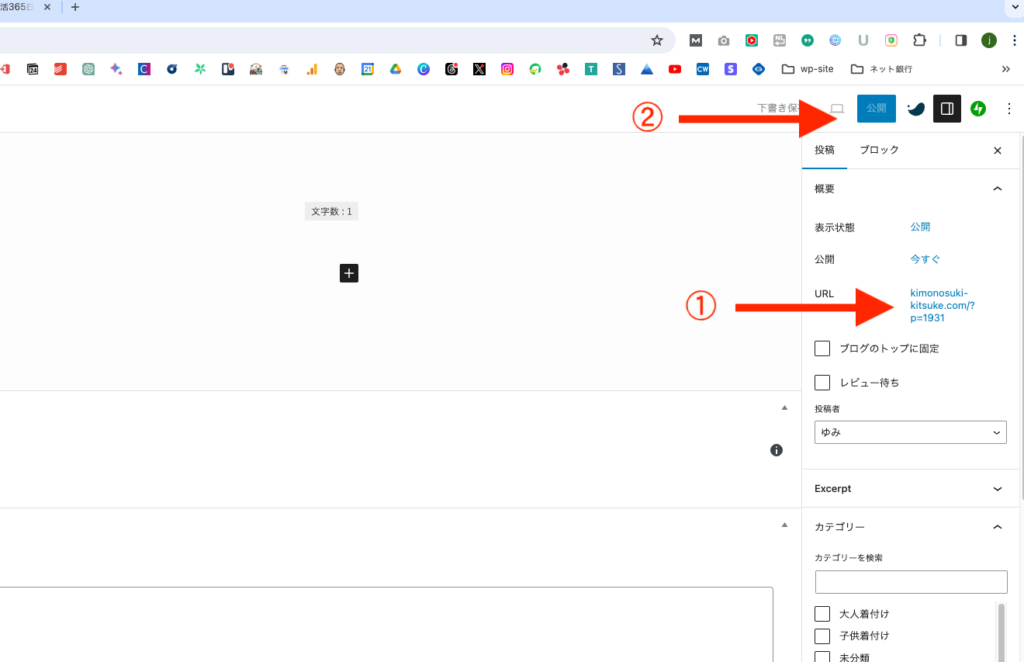Check ブログのトップに固定 checkbox
The height and width of the screenshot is (662, 1024).
click(x=823, y=349)
